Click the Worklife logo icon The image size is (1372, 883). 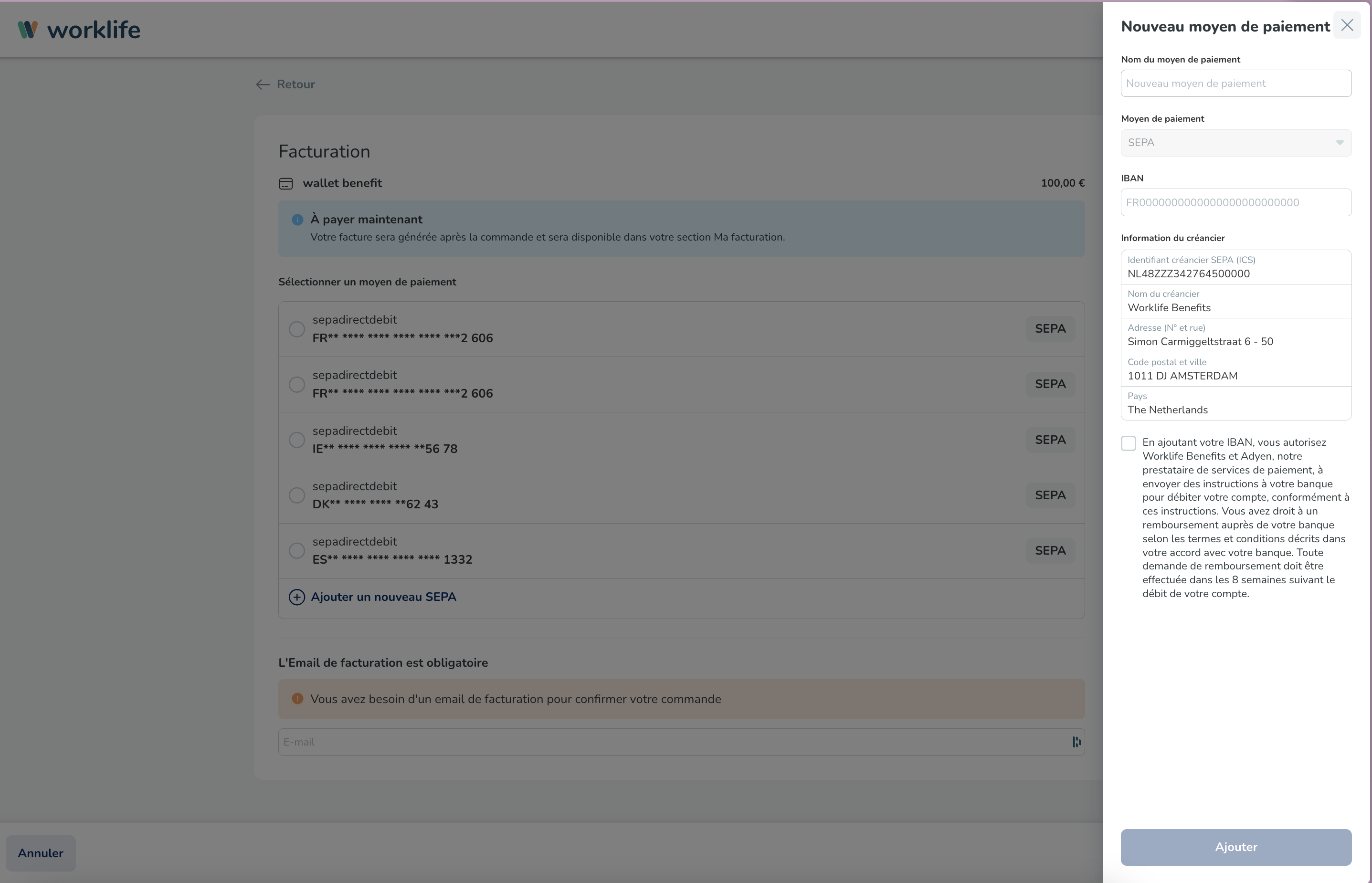click(28, 29)
